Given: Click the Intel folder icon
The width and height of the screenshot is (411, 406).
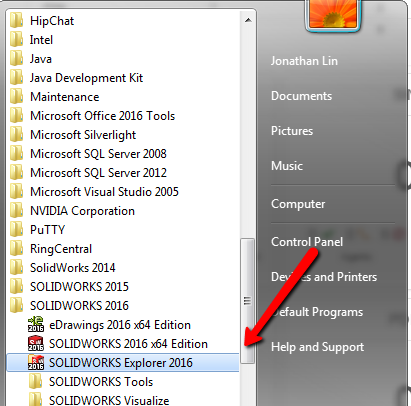Looking at the screenshot, I should click(16, 39).
